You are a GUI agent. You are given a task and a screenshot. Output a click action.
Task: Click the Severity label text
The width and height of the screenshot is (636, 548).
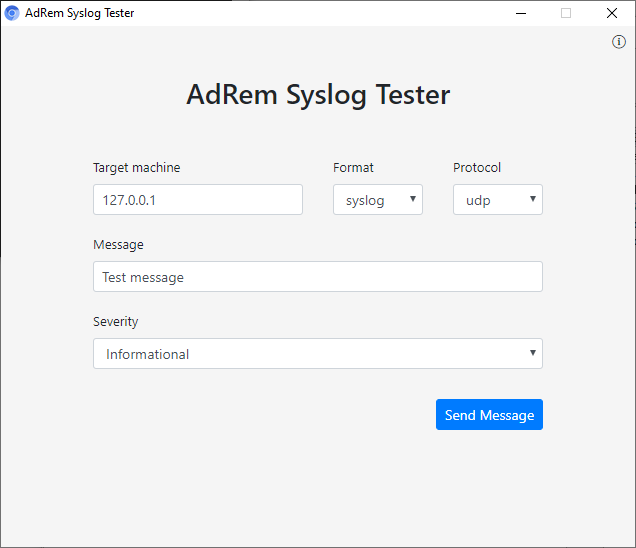pyautogui.click(x=116, y=322)
